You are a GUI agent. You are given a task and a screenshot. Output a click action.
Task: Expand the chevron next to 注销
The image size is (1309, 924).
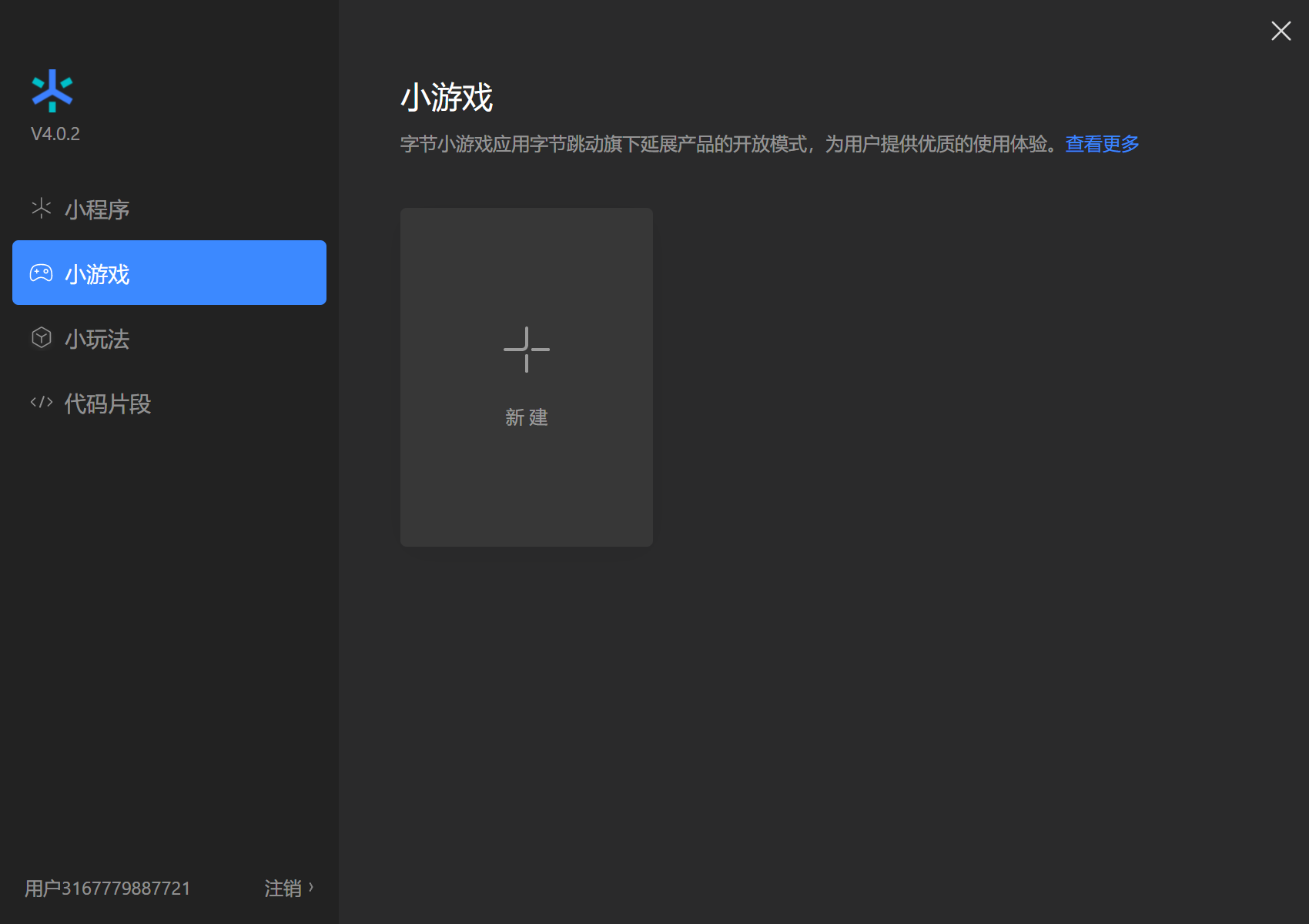[x=311, y=888]
